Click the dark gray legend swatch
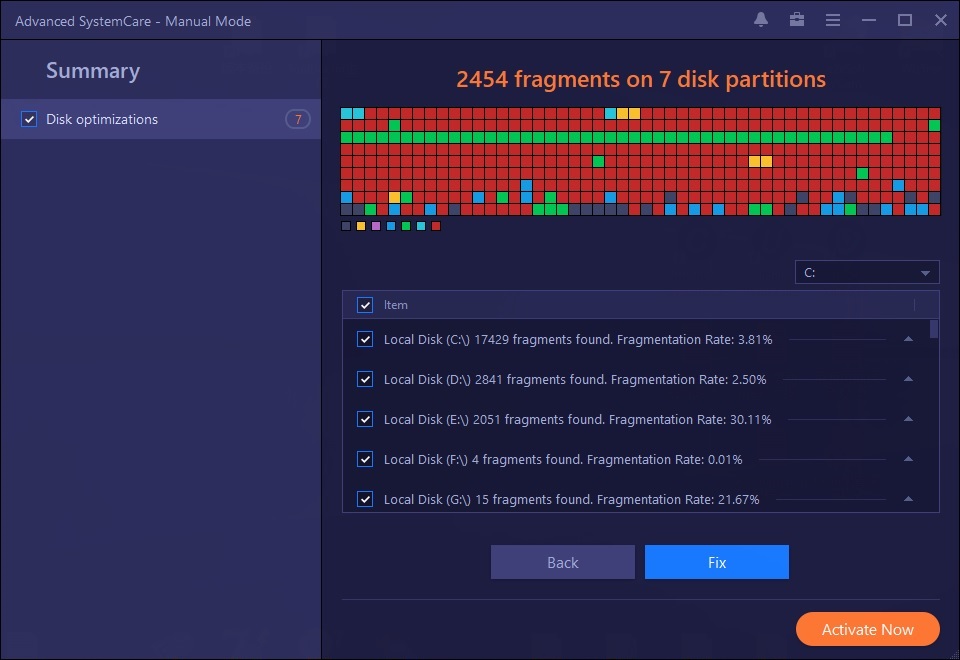The height and width of the screenshot is (660, 960). click(346, 226)
